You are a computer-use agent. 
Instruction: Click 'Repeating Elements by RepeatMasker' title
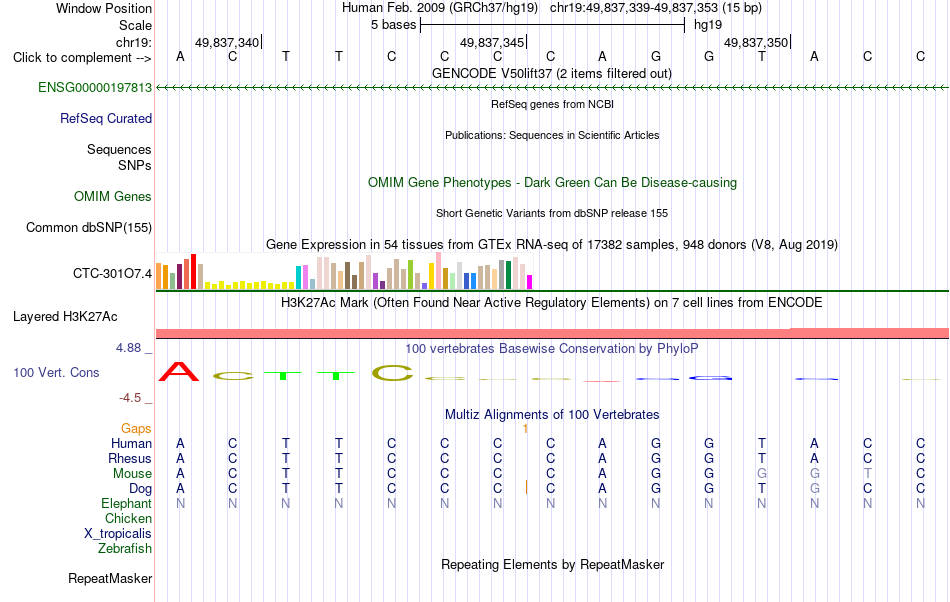(x=552, y=565)
